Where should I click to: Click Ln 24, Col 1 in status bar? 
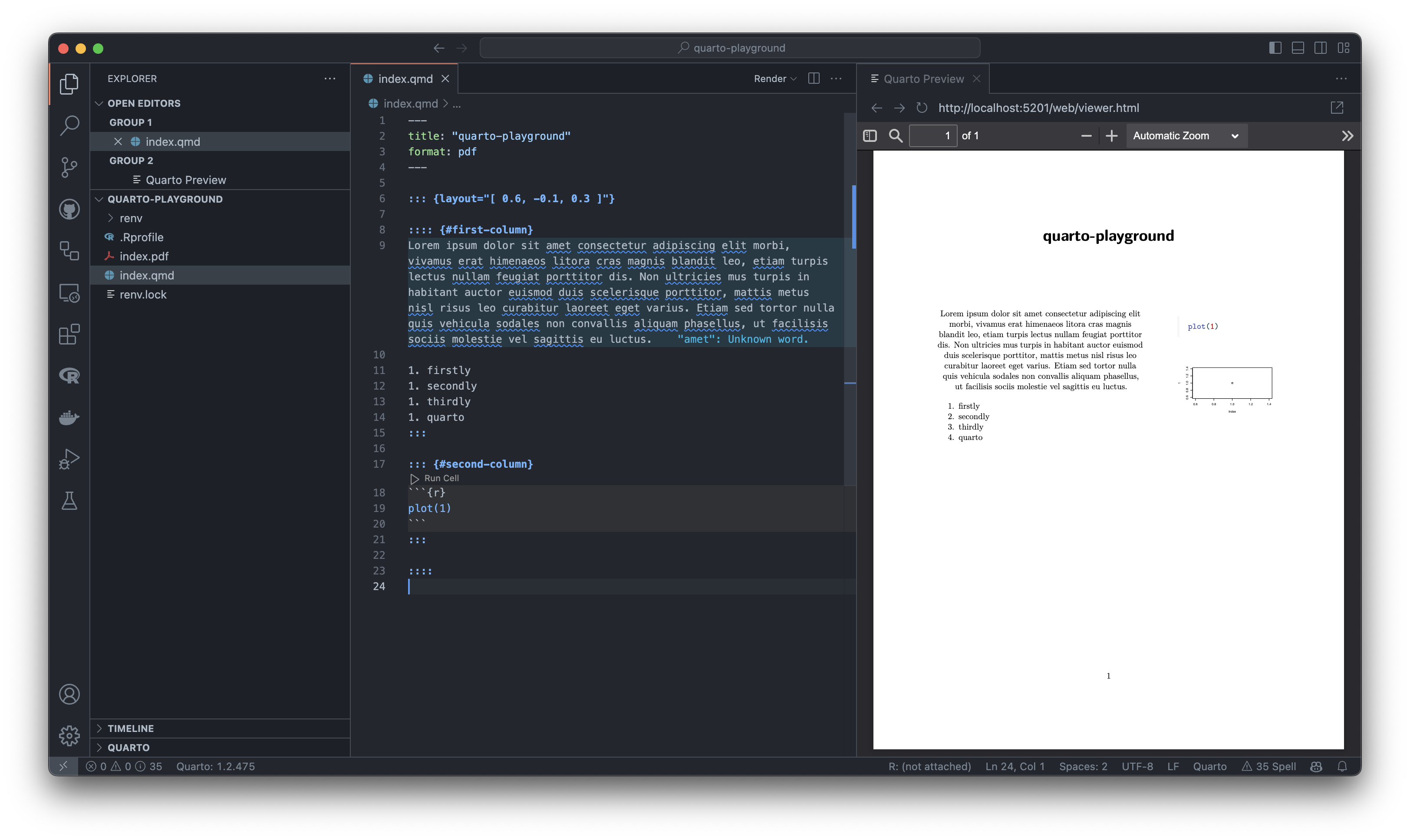click(x=1015, y=766)
